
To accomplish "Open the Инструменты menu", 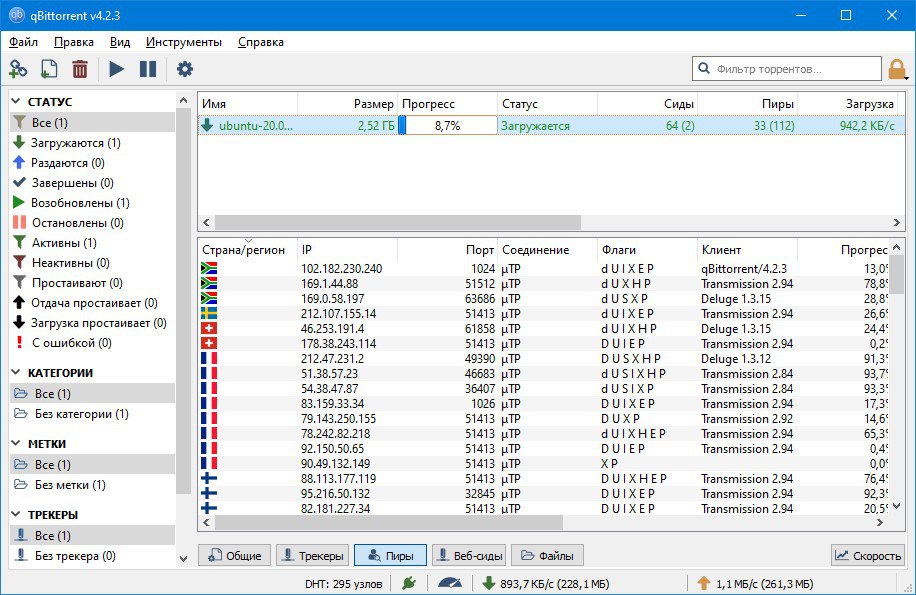I will [x=183, y=42].
